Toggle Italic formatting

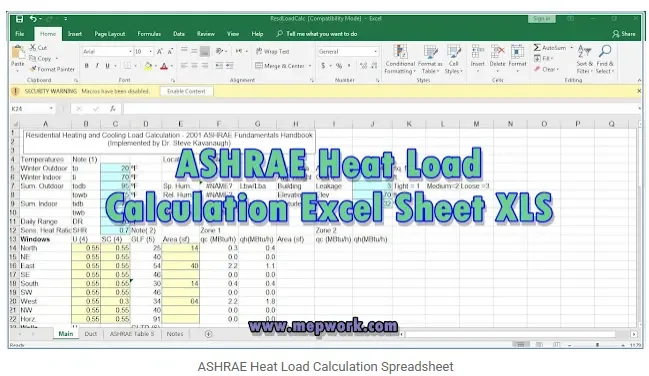97,65
